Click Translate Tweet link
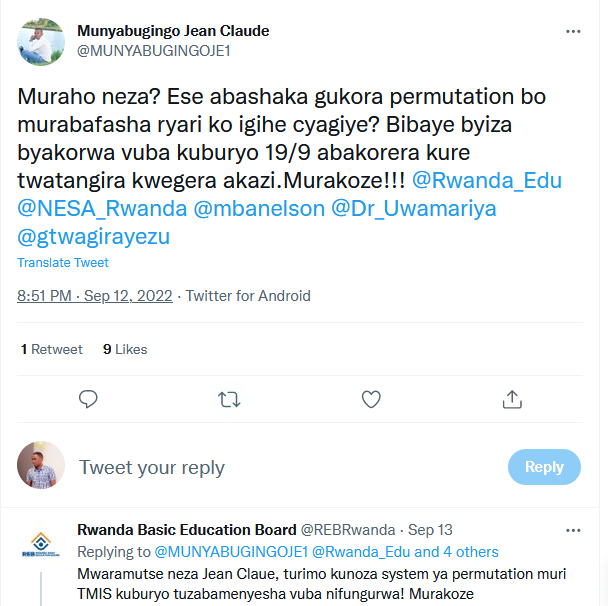Image resolution: width=608 pixels, height=606 pixels. 63,262
